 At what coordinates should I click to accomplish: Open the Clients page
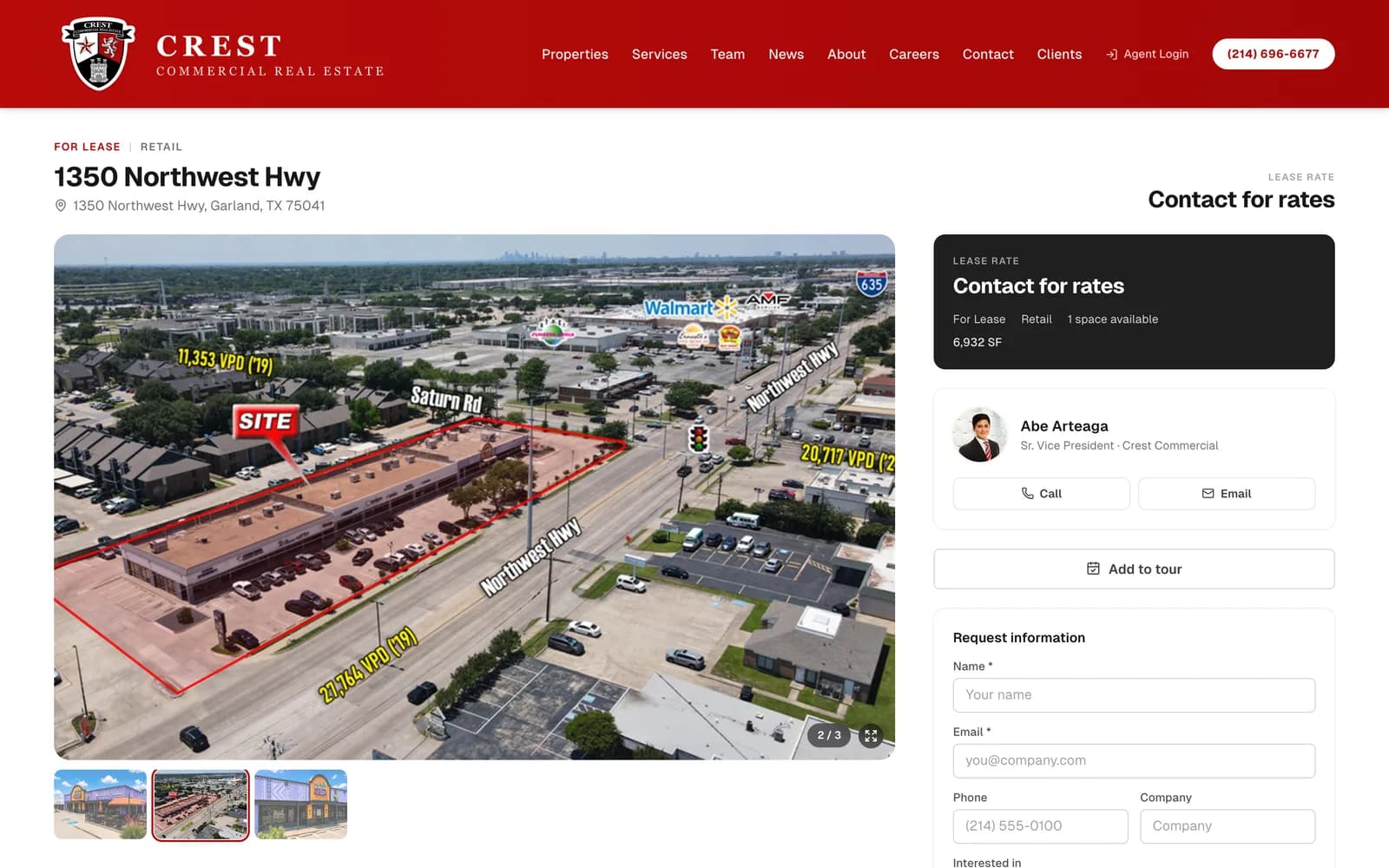1059,54
